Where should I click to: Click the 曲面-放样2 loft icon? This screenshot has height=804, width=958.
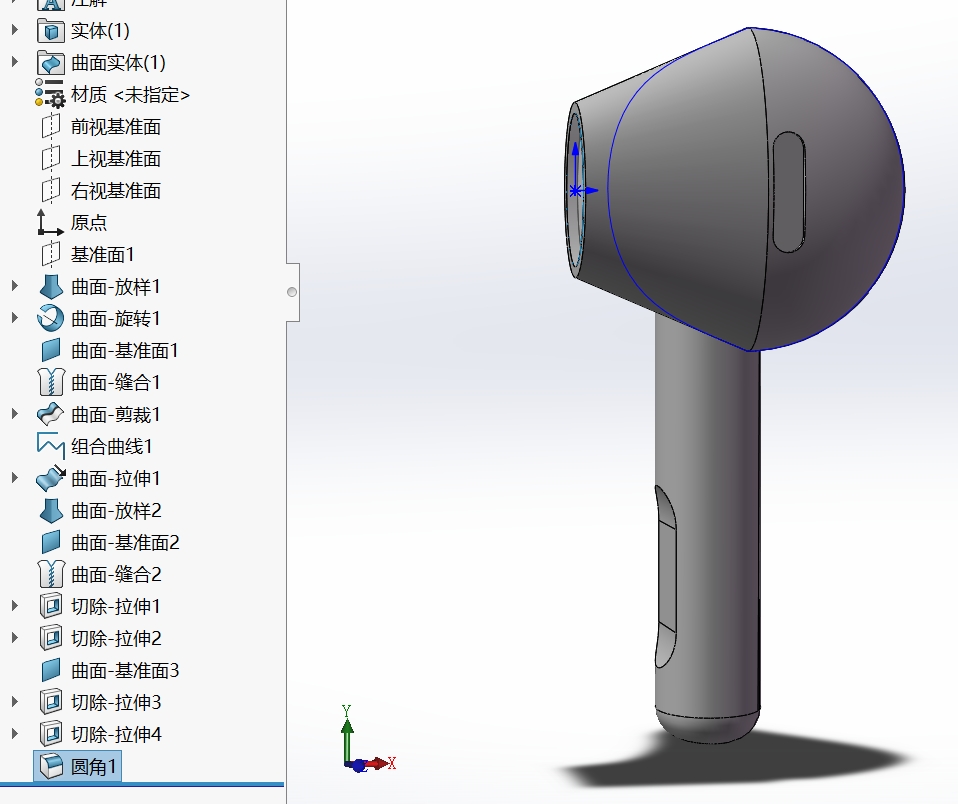[x=51, y=510]
